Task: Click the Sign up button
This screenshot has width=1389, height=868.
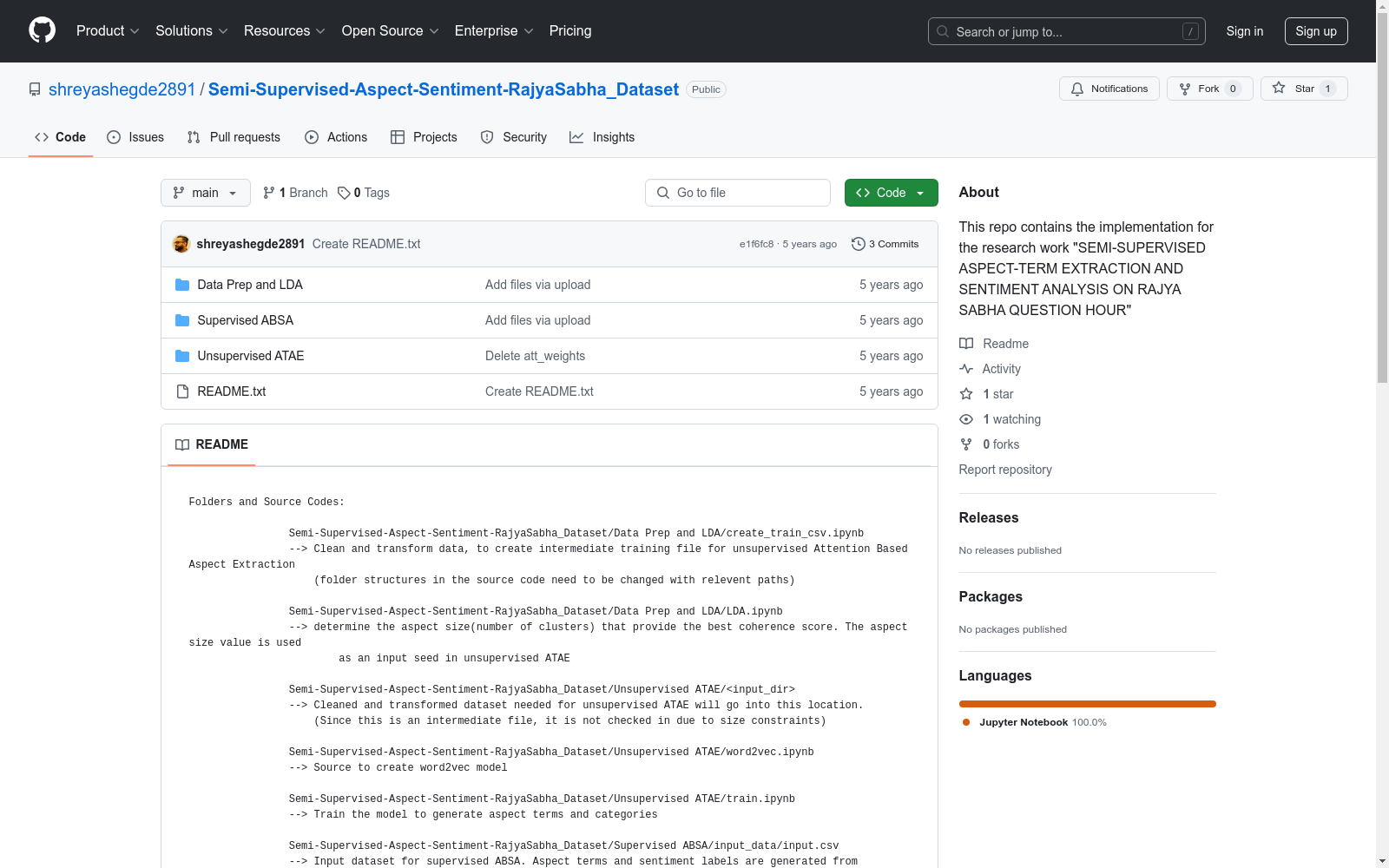Action: point(1316,31)
